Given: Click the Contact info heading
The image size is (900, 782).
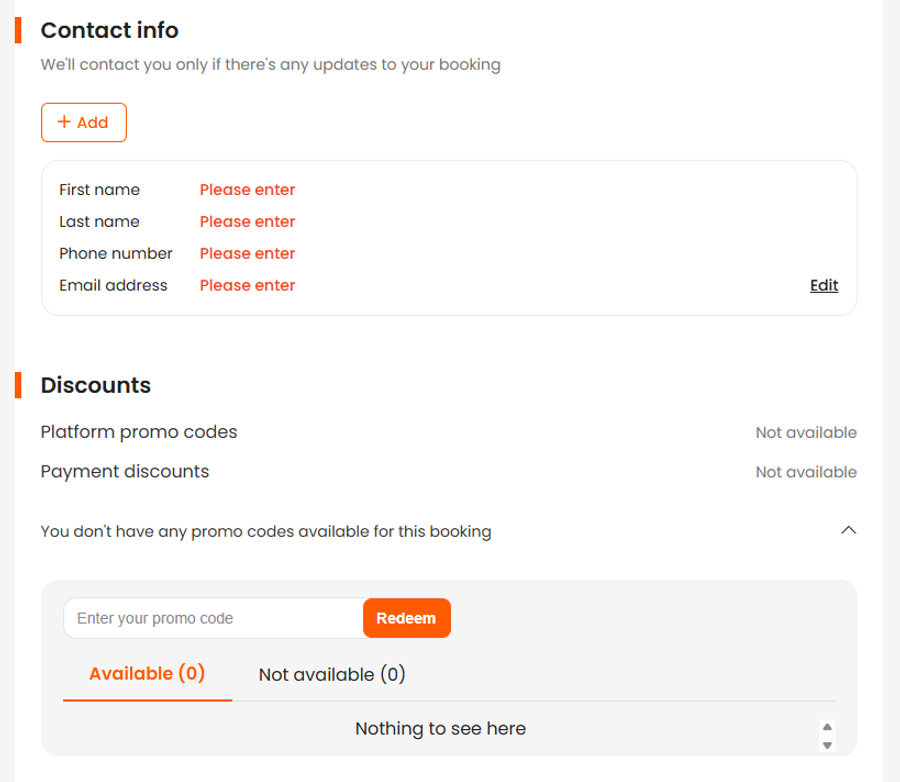Looking at the screenshot, I should 109,30.
